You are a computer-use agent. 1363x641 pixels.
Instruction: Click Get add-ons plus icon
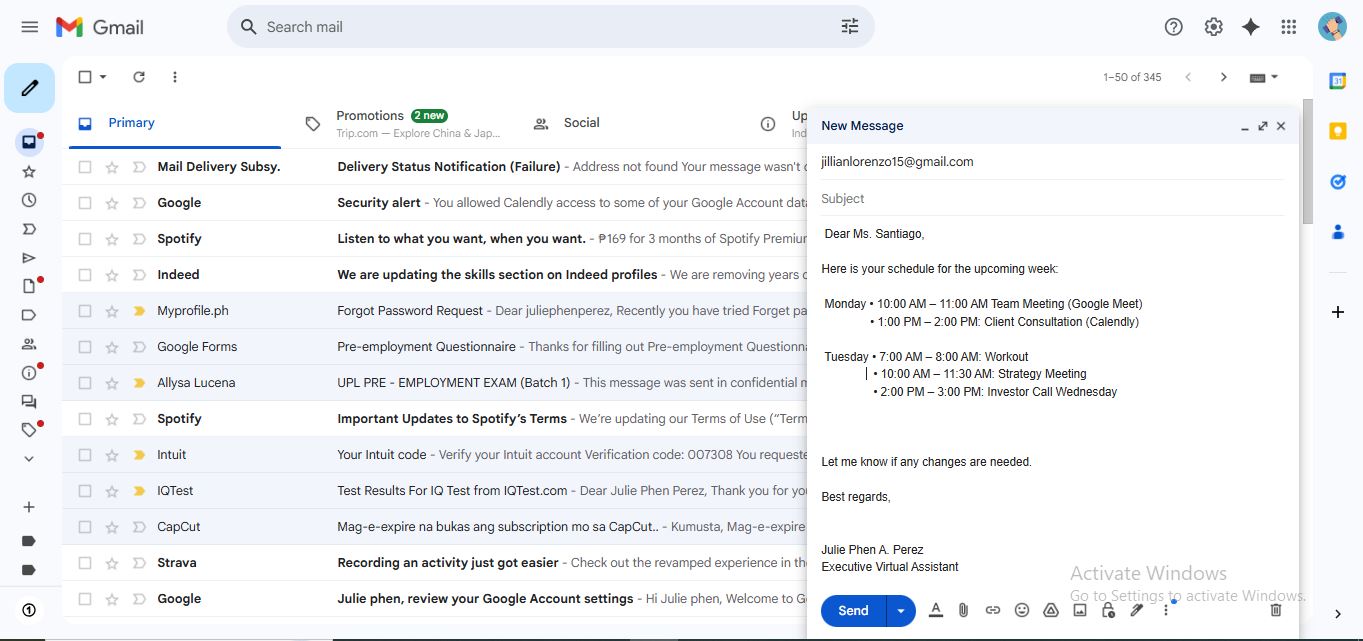click(1337, 312)
